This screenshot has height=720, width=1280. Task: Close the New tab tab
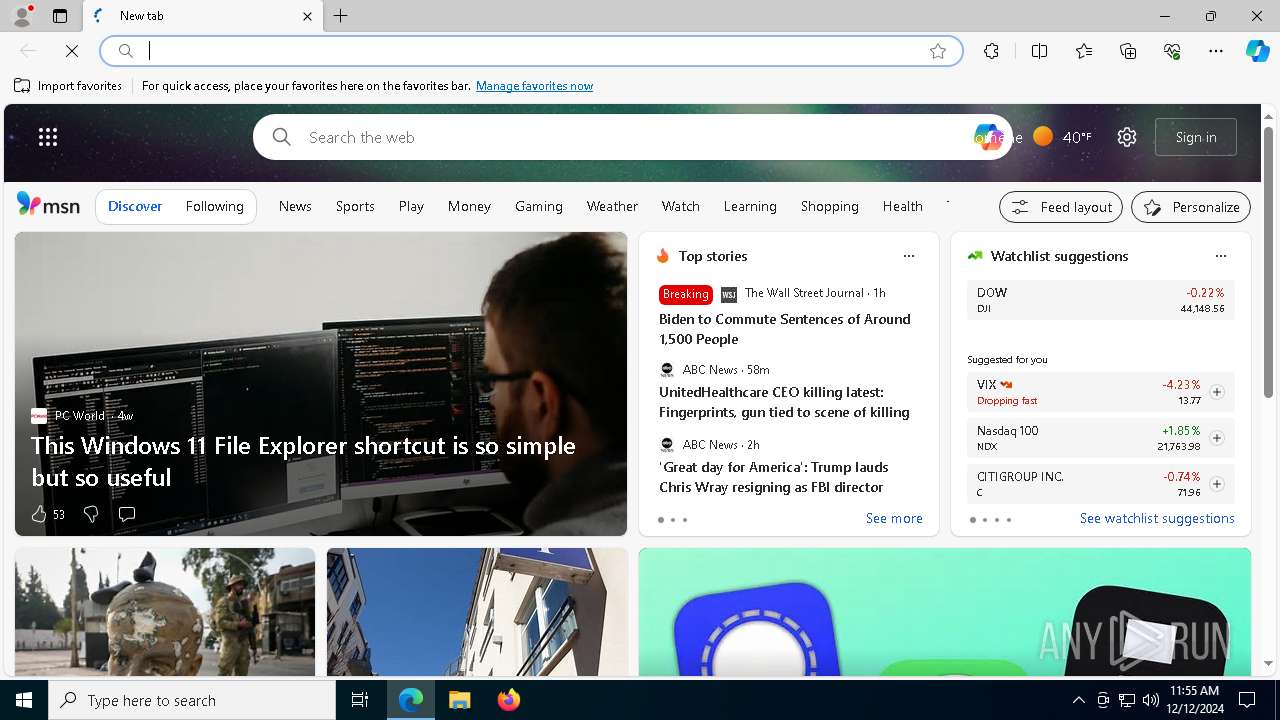(x=307, y=16)
